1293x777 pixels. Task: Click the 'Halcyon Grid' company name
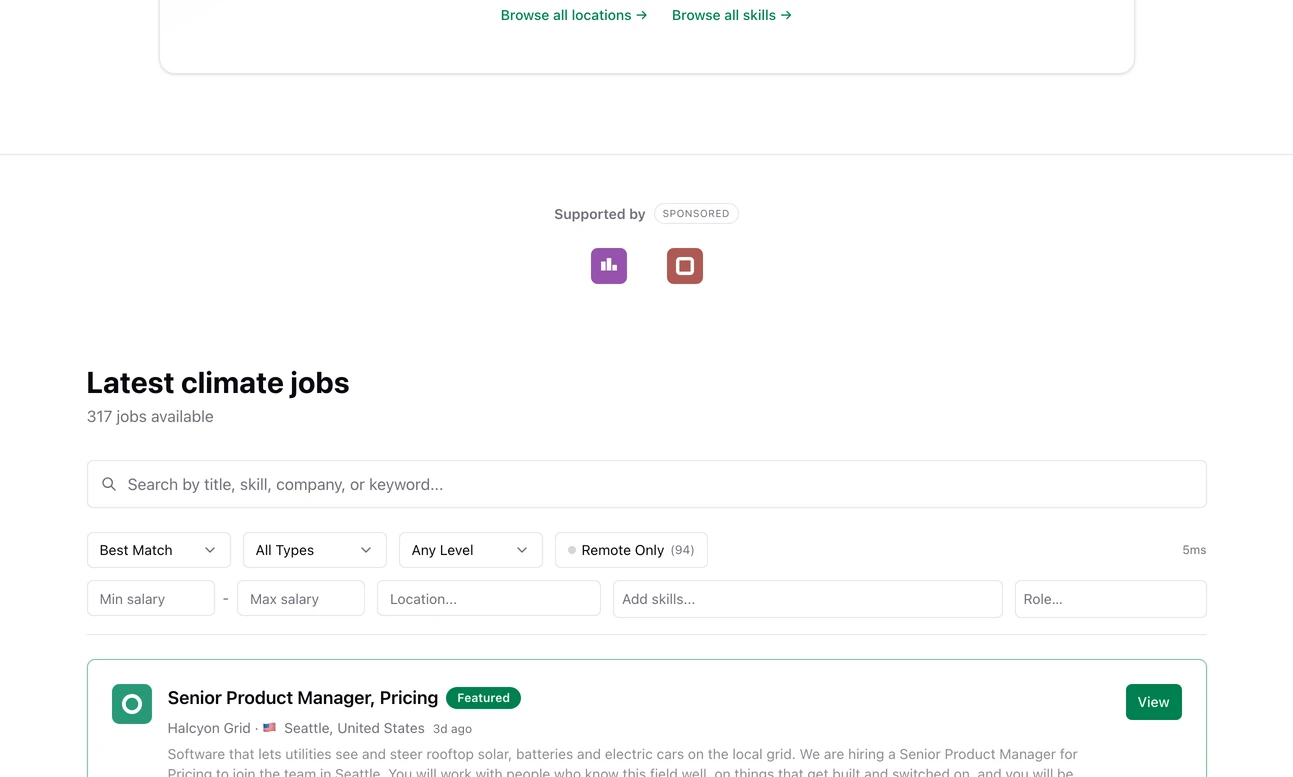pos(209,728)
